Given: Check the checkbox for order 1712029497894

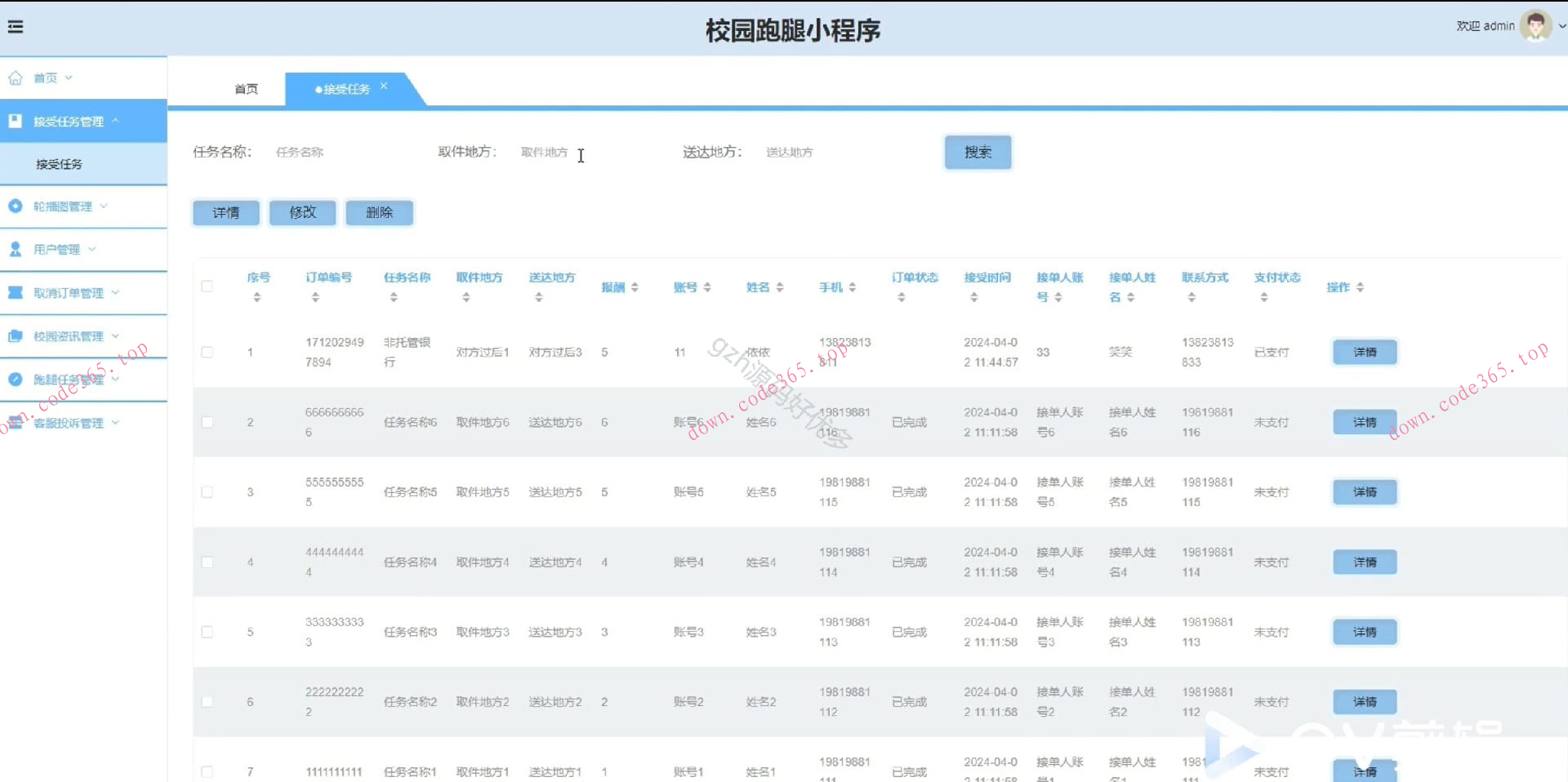Looking at the screenshot, I should 207,352.
